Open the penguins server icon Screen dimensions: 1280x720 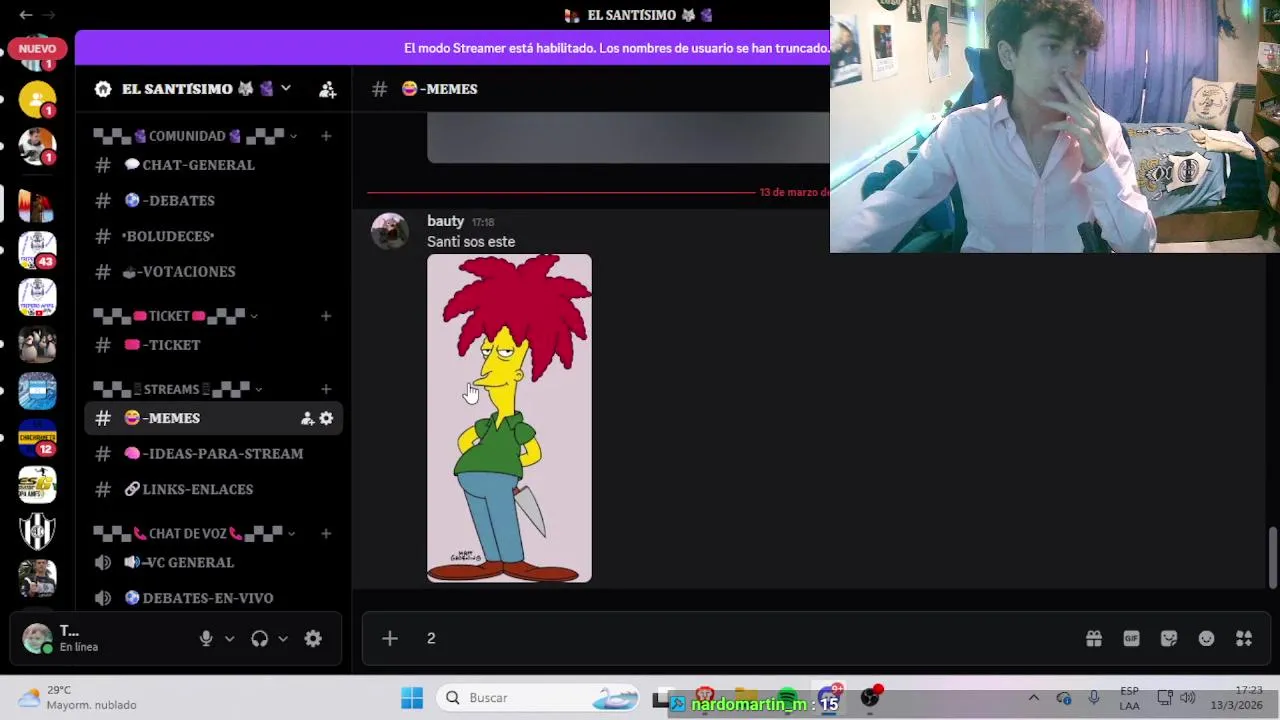click(37, 344)
